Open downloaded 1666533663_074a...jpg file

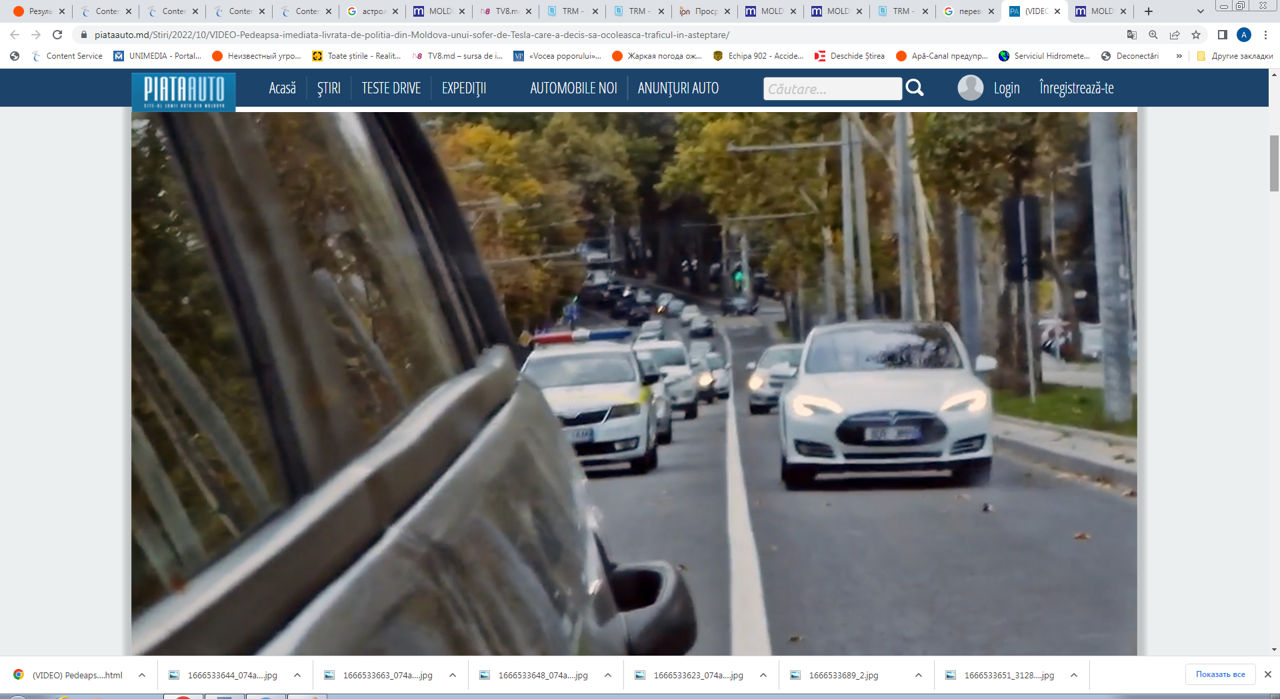pos(378,675)
